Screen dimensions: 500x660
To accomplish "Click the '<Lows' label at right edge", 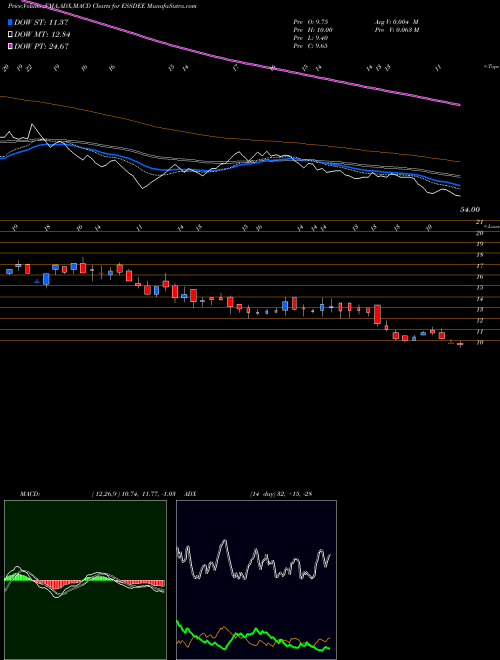I will (490, 226).
